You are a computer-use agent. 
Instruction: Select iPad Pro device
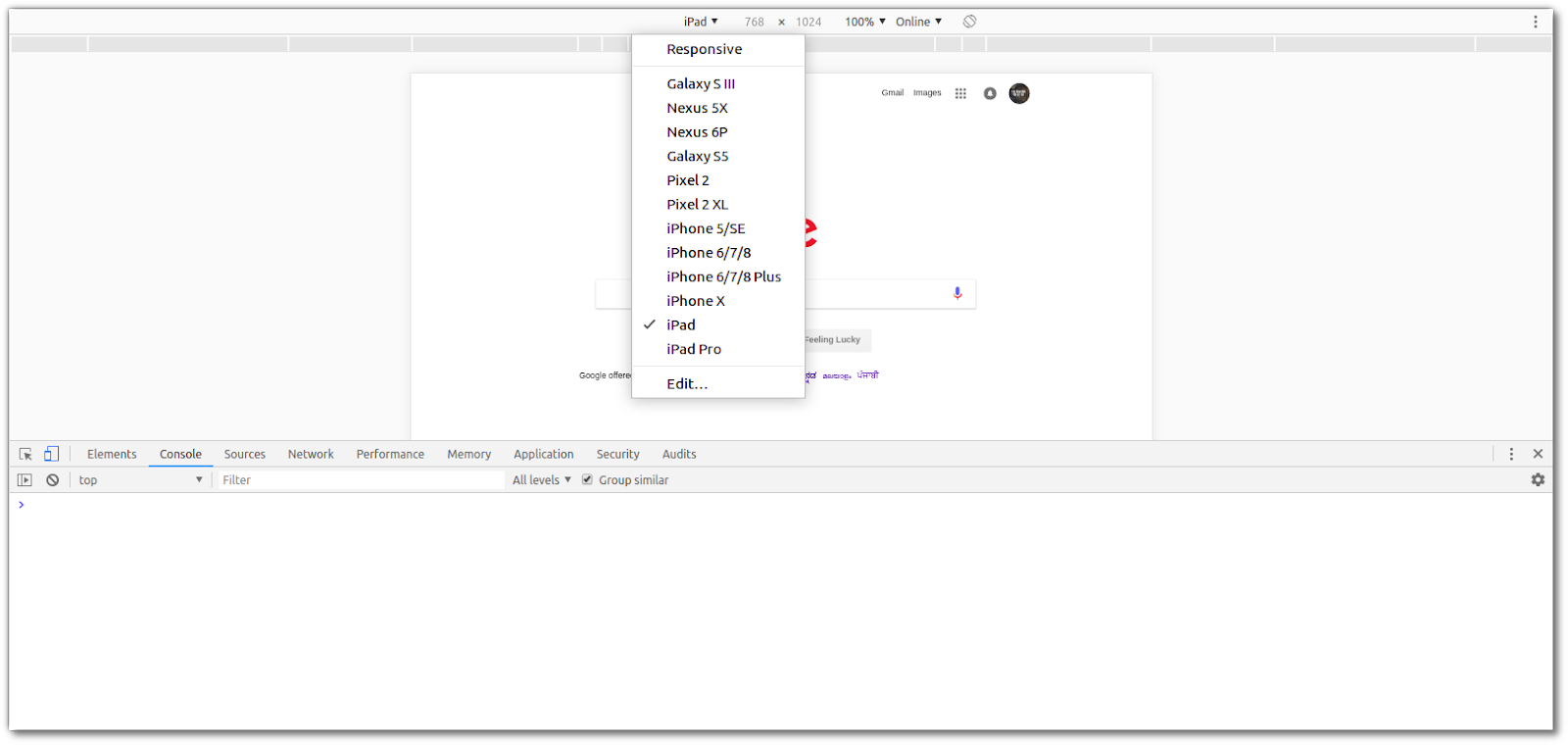point(718,349)
